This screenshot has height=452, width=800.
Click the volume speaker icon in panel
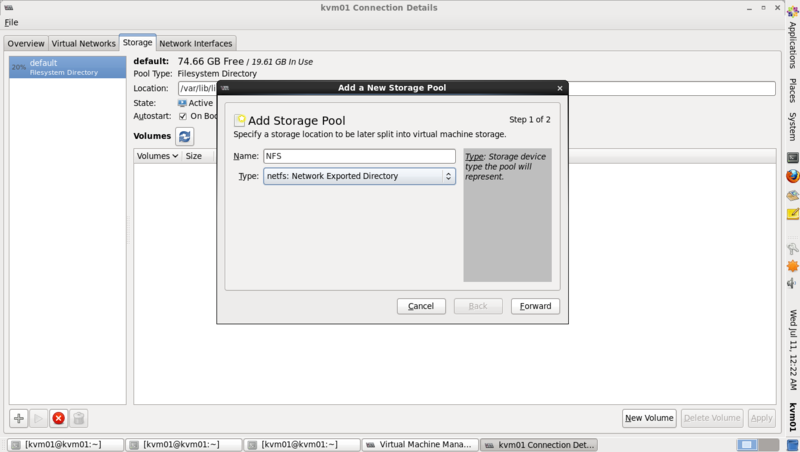[x=792, y=283]
